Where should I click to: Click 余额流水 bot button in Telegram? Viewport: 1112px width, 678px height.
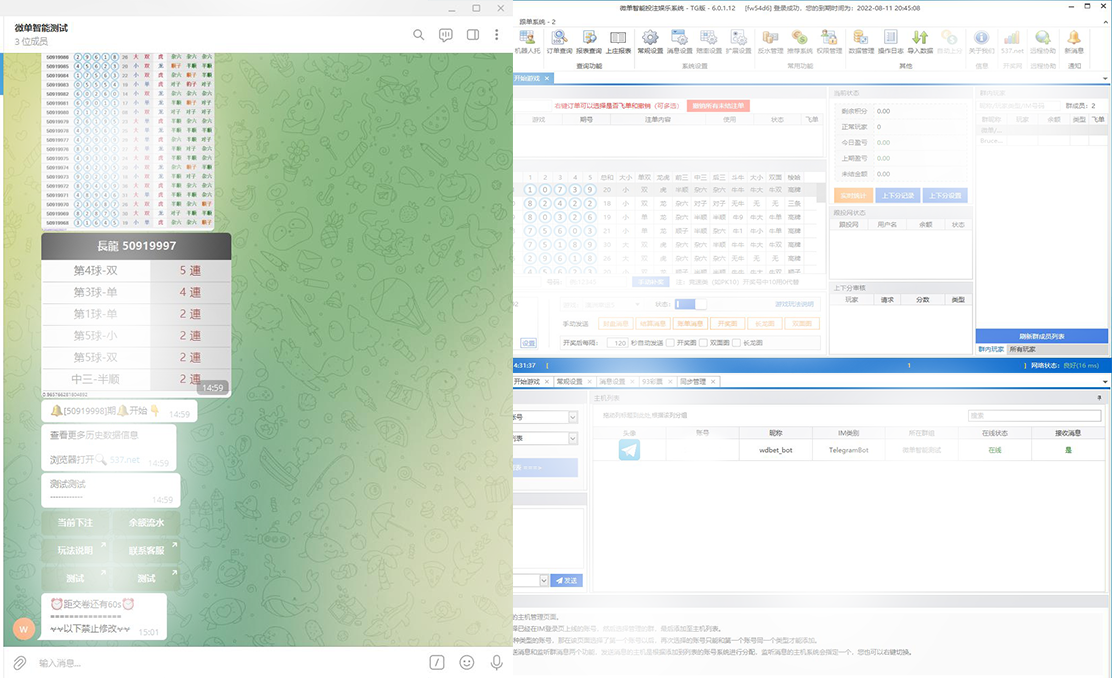[146, 523]
